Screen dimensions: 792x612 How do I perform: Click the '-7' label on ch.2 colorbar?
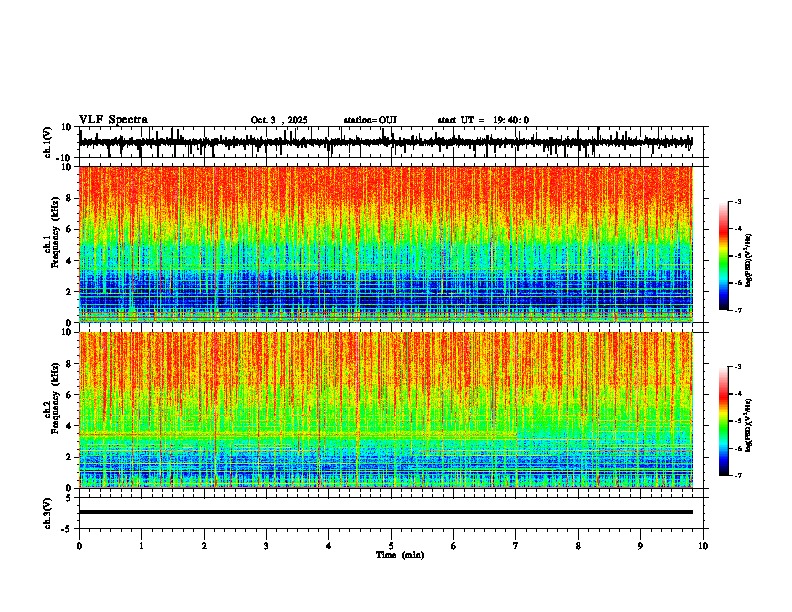[737, 476]
